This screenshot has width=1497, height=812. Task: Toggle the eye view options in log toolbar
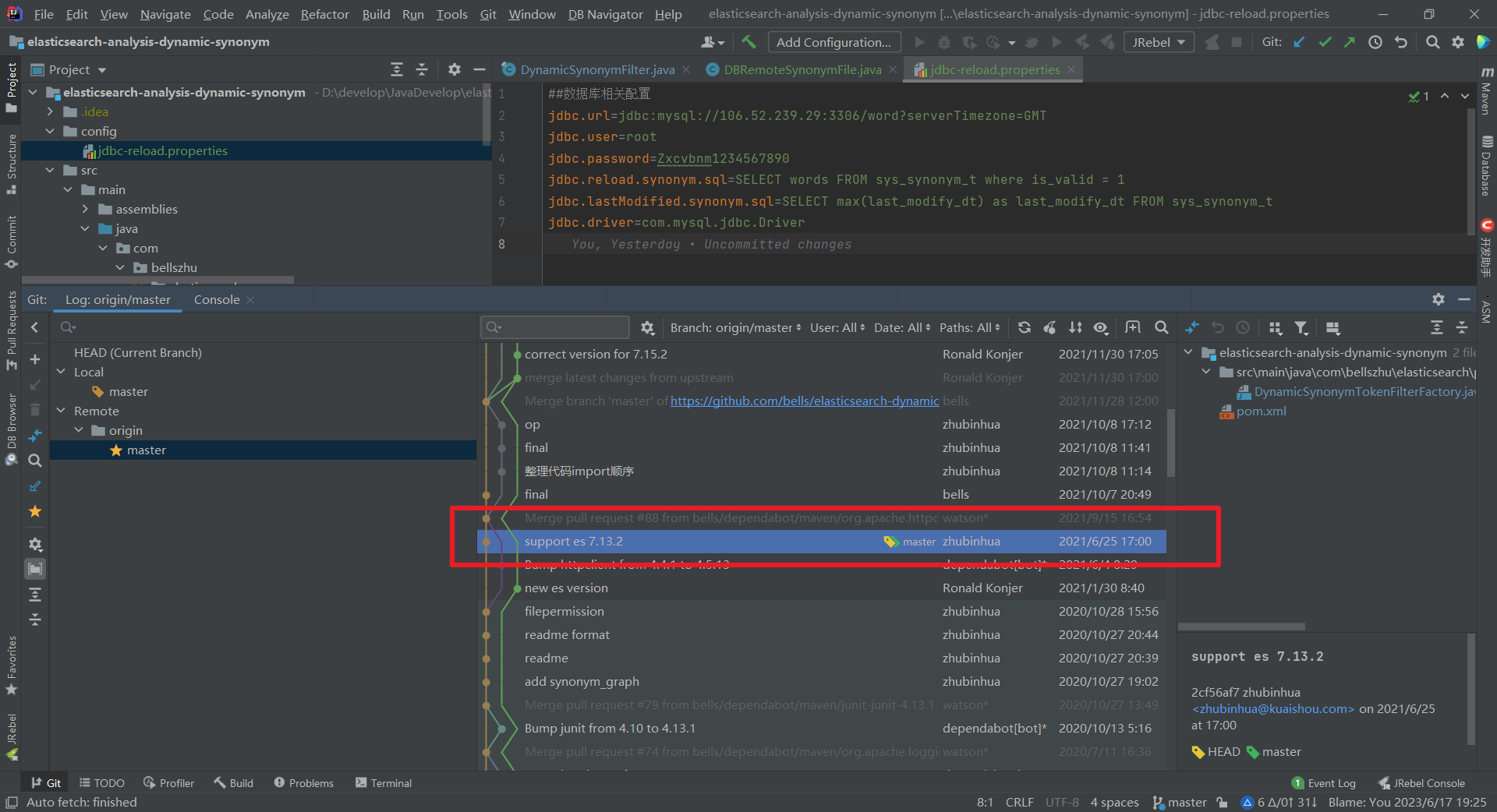pos(1101,327)
